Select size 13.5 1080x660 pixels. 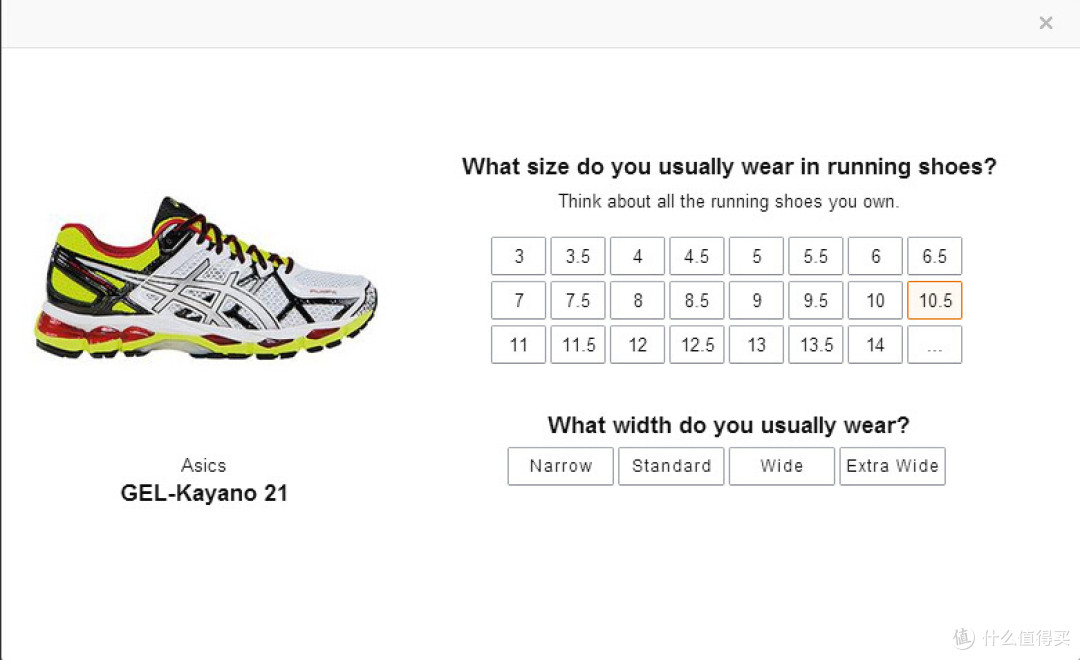(x=816, y=344)
